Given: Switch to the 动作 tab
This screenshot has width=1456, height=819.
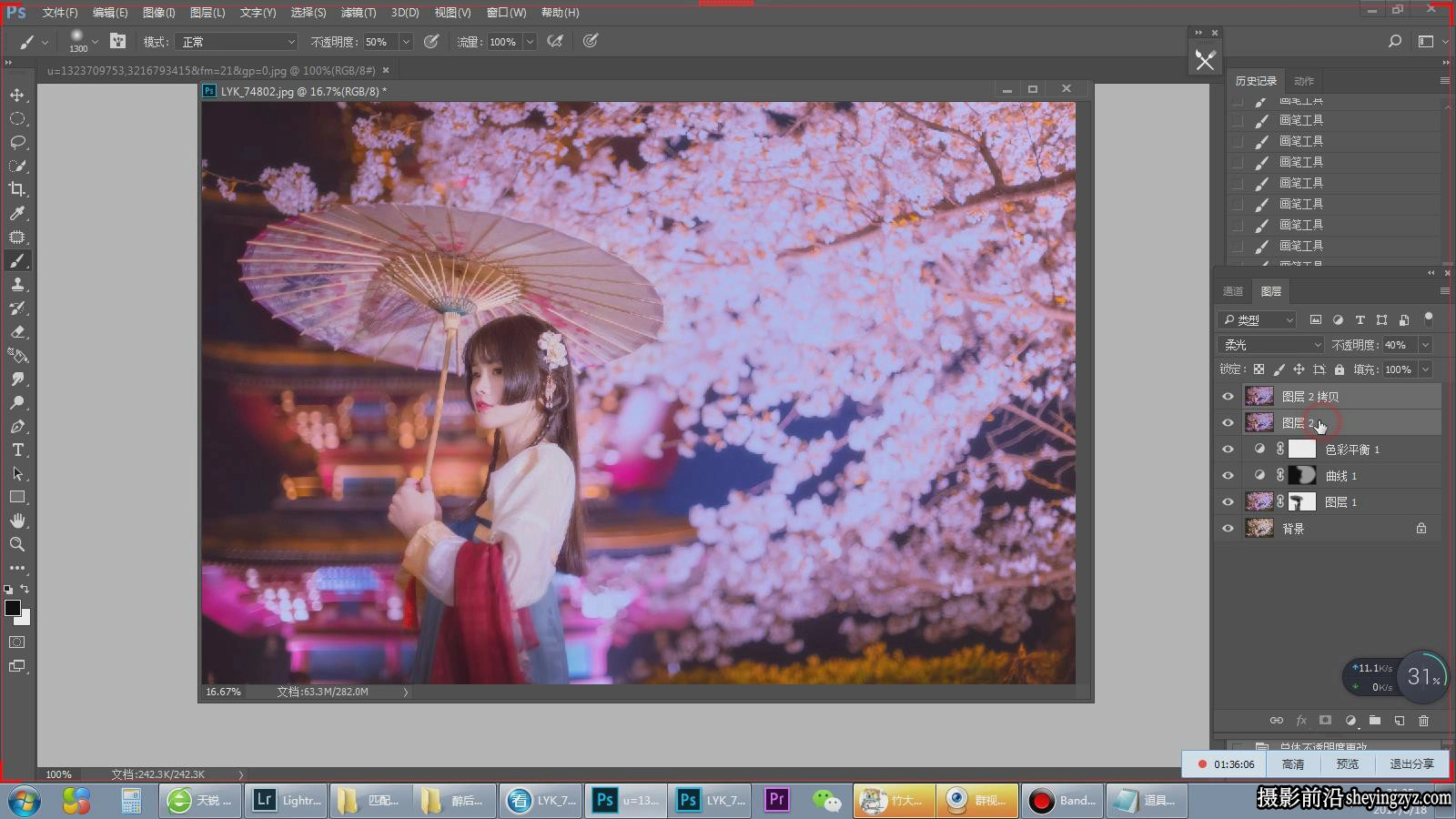Looking at the screenshot, I should click(1304, 81).
